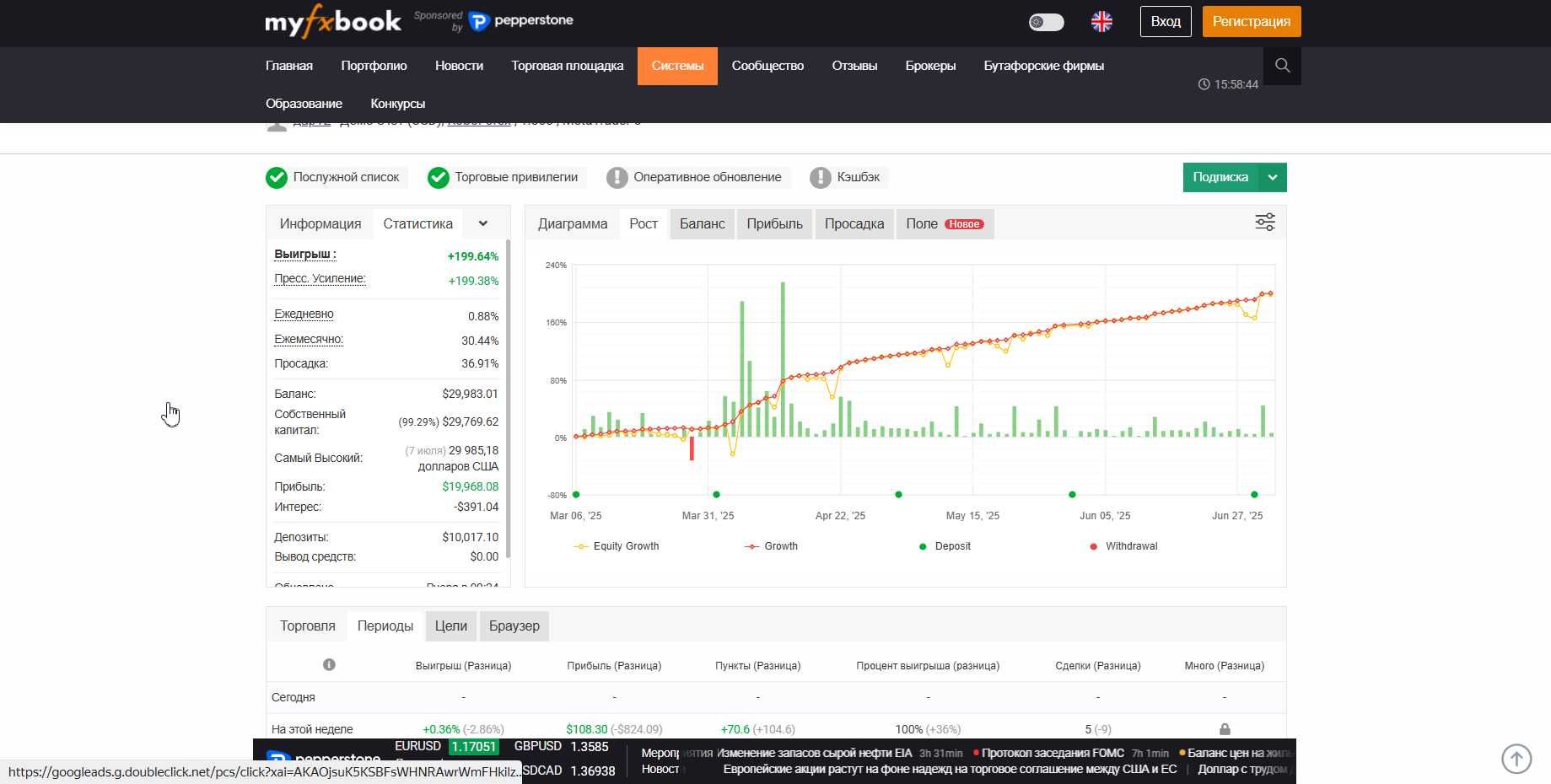Open the Главная menu item
Screen dimensions: 1551x784
tap(289, 66)
